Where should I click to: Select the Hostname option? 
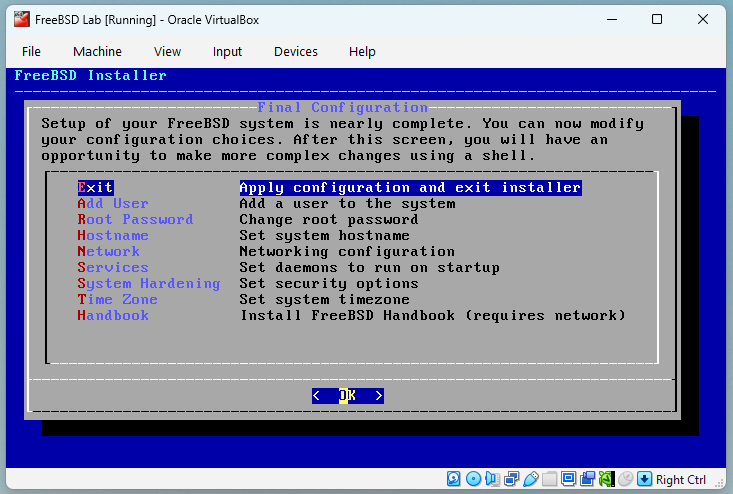coord(113,235)
